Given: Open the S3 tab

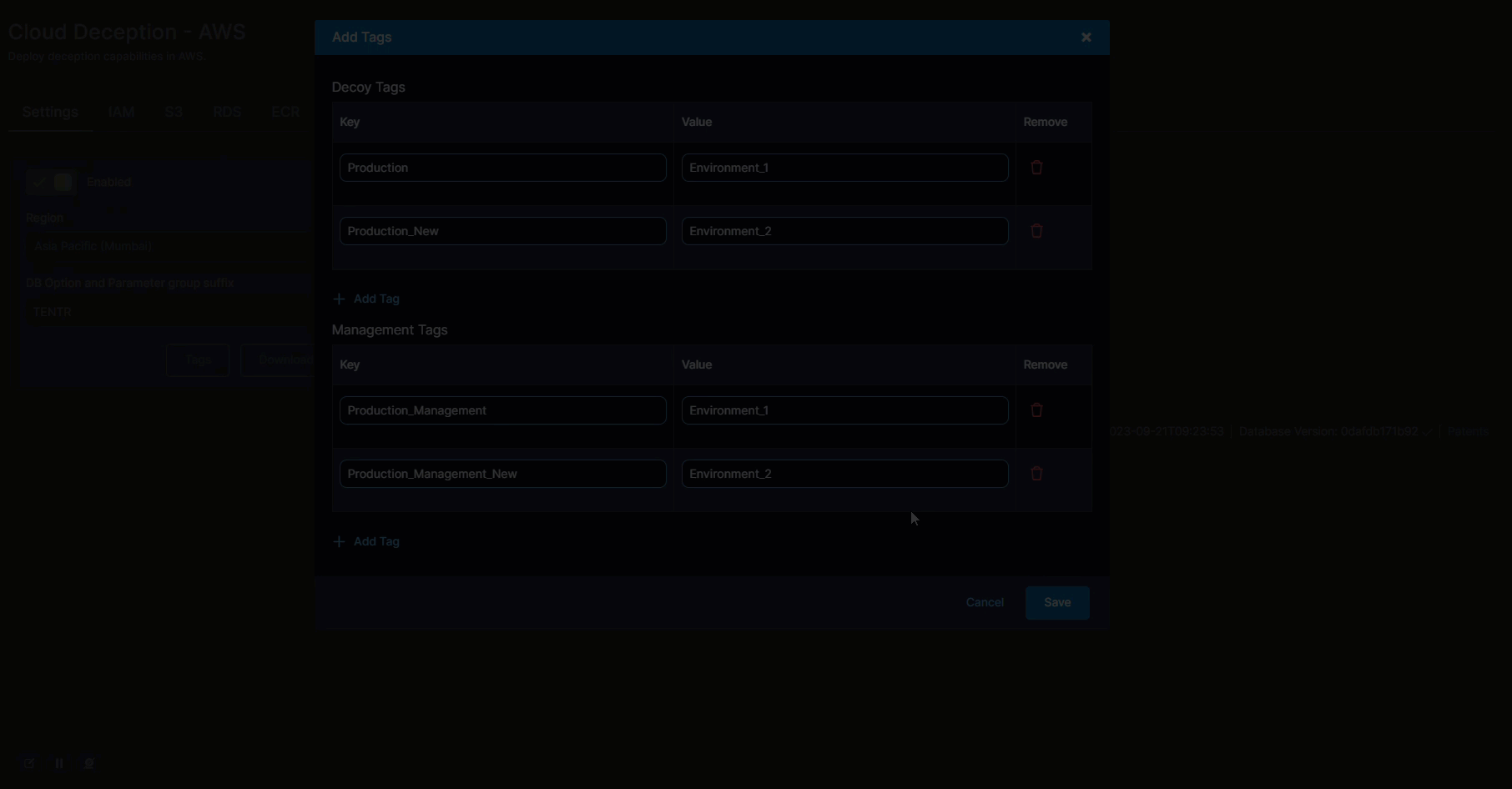Looking at the screenshot, I should [x=174, y=112].
